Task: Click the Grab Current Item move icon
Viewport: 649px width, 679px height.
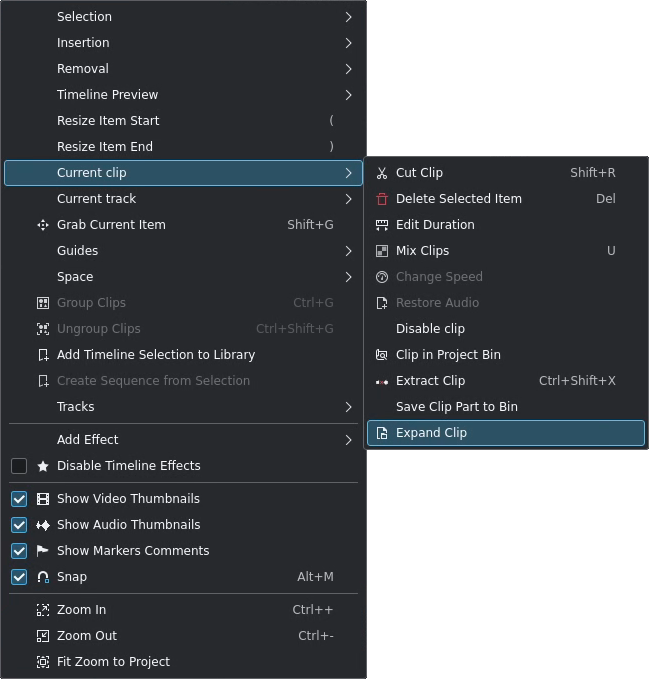Action: [x=43, y=225]
